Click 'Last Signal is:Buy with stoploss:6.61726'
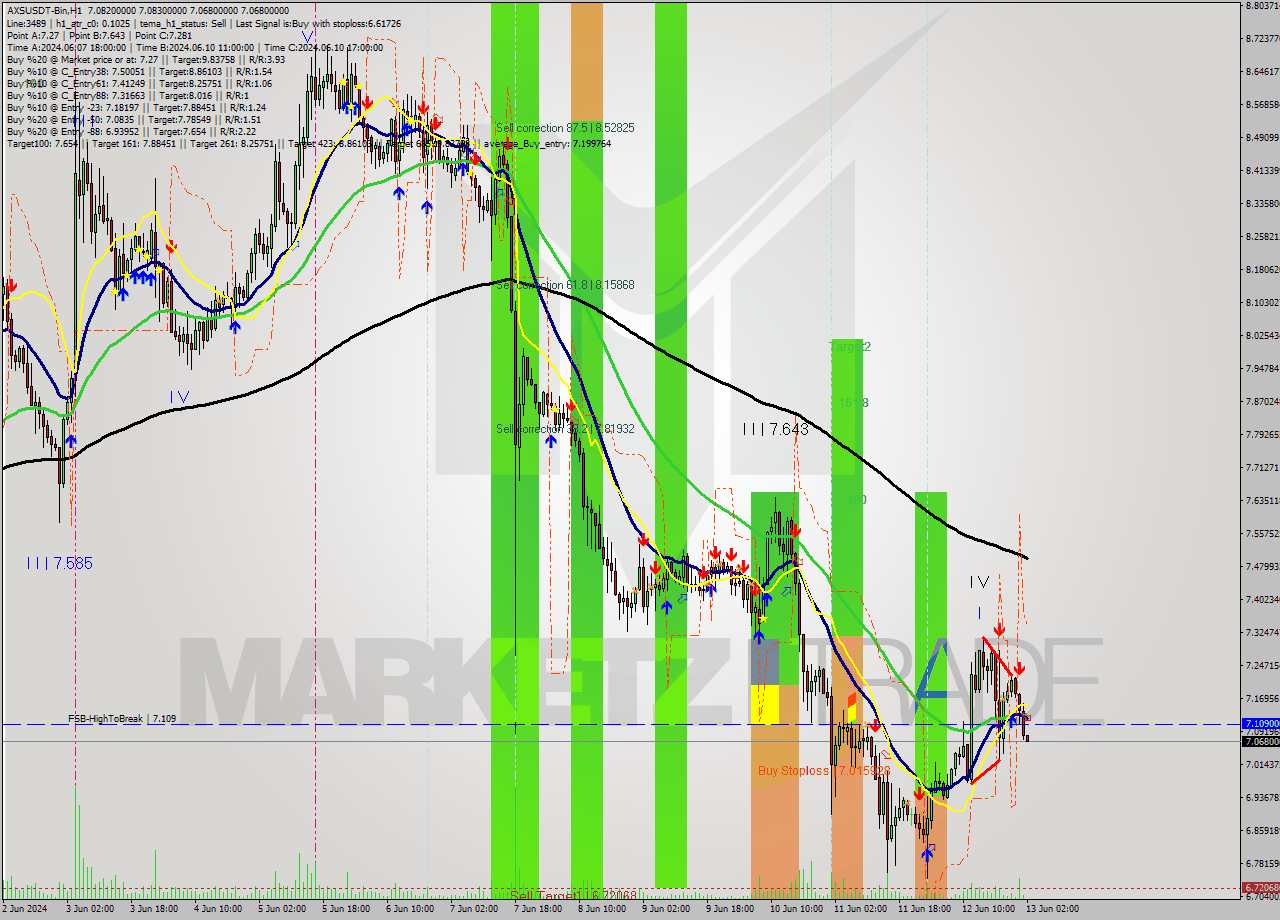This screenshot has height=920, width=1280. click(x=320, y=23)
